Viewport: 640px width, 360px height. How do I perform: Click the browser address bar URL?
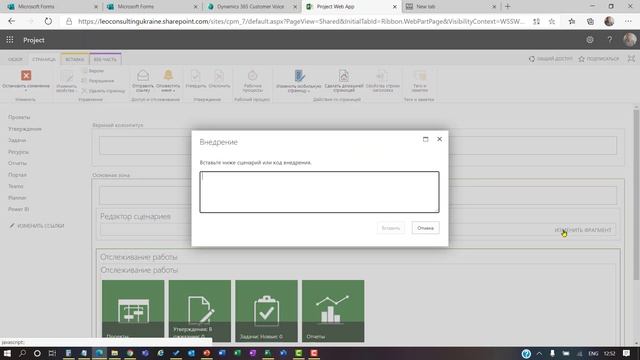[x=301, y=21]
